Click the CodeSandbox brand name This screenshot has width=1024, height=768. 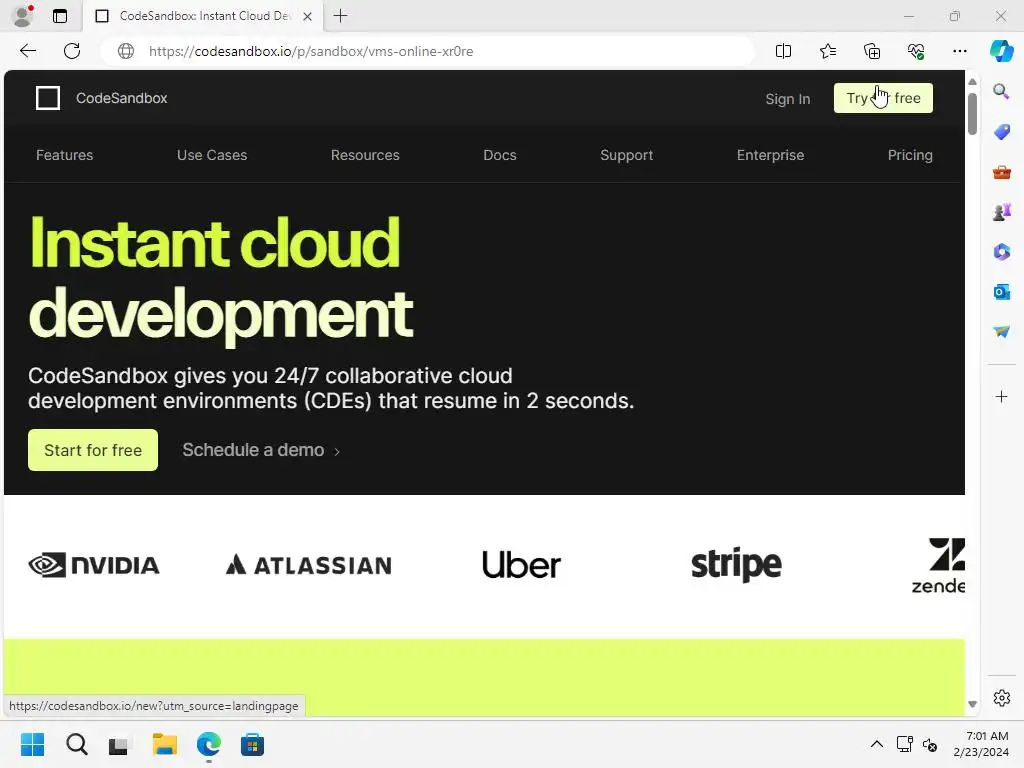[121, 98]
